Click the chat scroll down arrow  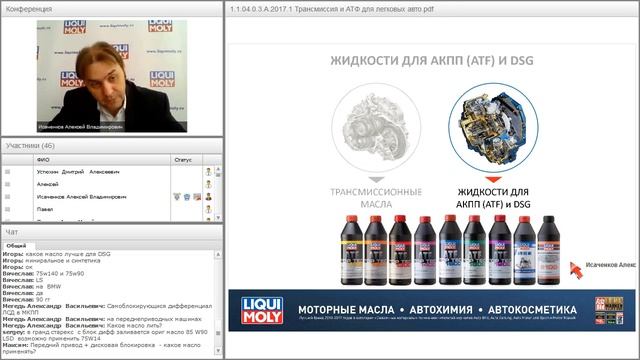pyautogui.click(x=218, y=351)
